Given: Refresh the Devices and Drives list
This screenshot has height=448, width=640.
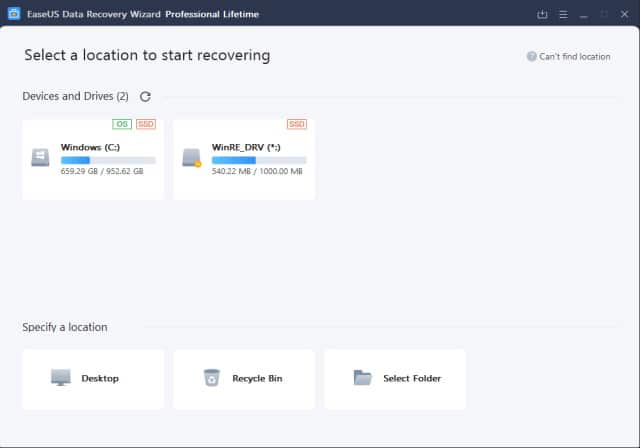Looking at the screenshot, I should point(145,97).
